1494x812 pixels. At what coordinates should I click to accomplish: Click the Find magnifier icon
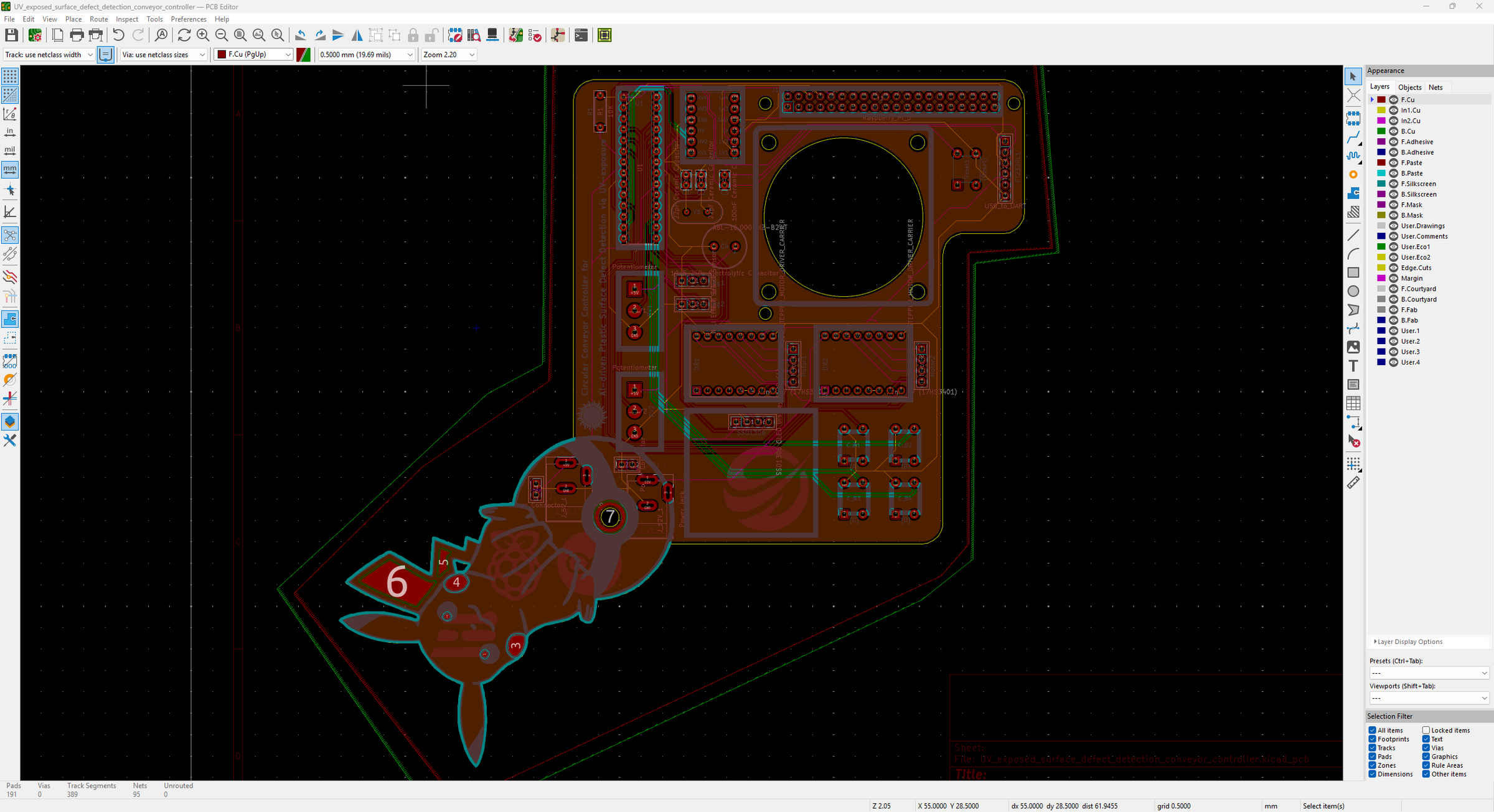pos(161,35)
